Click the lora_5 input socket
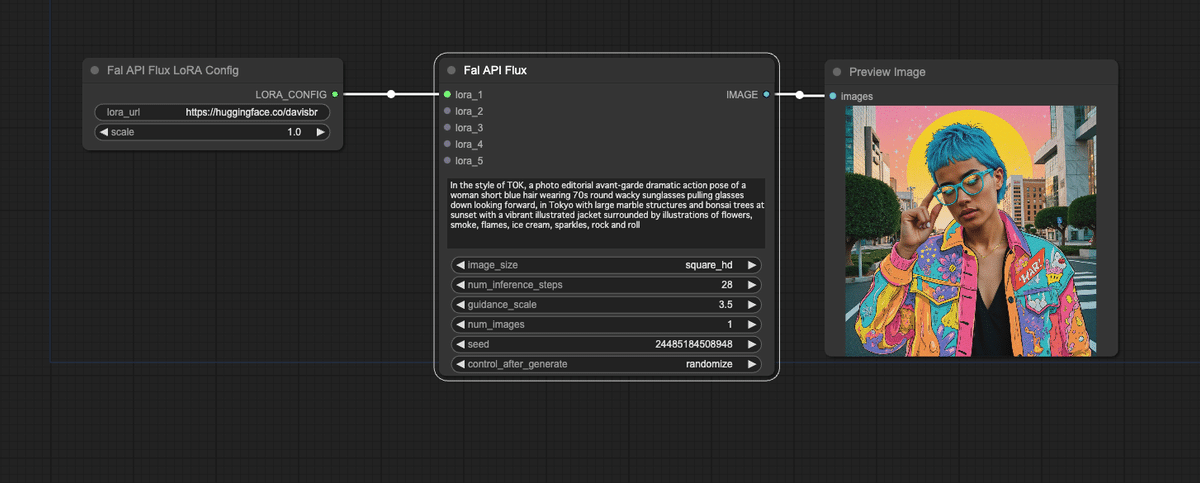The width and height of the screenshot is (1200, 483). (x=447, y=160)
